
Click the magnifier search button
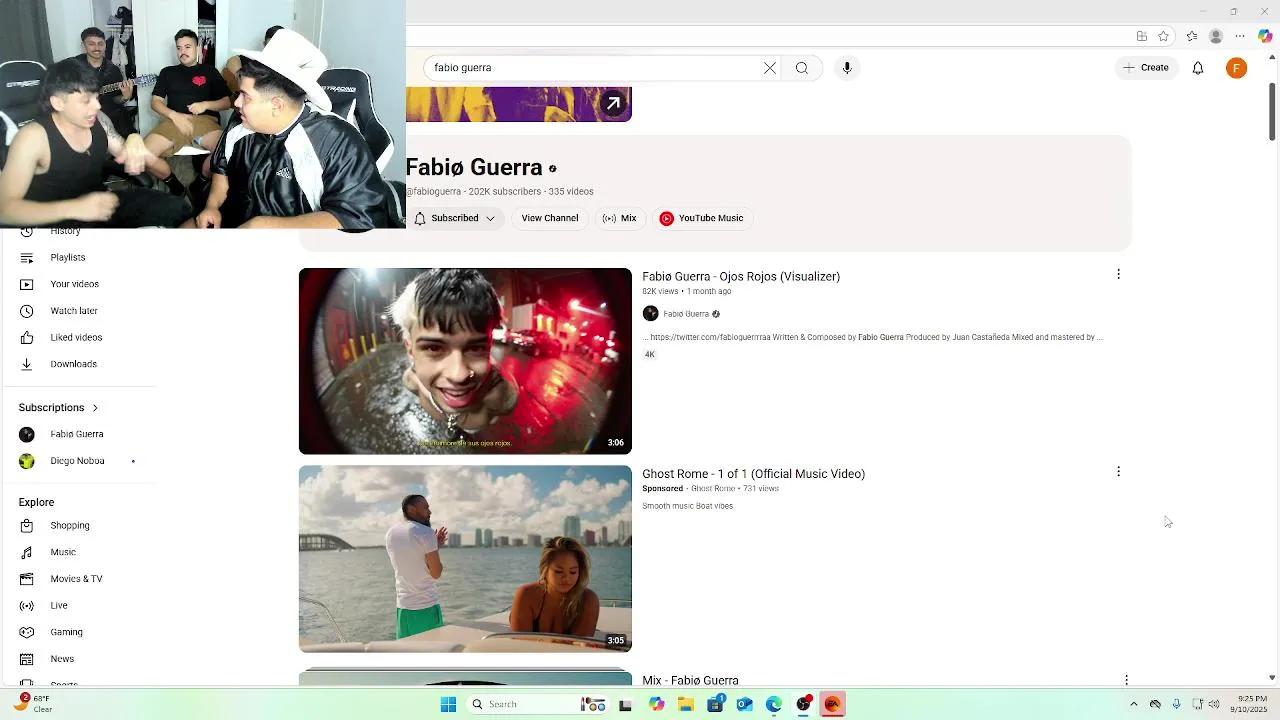coord(802,68)
